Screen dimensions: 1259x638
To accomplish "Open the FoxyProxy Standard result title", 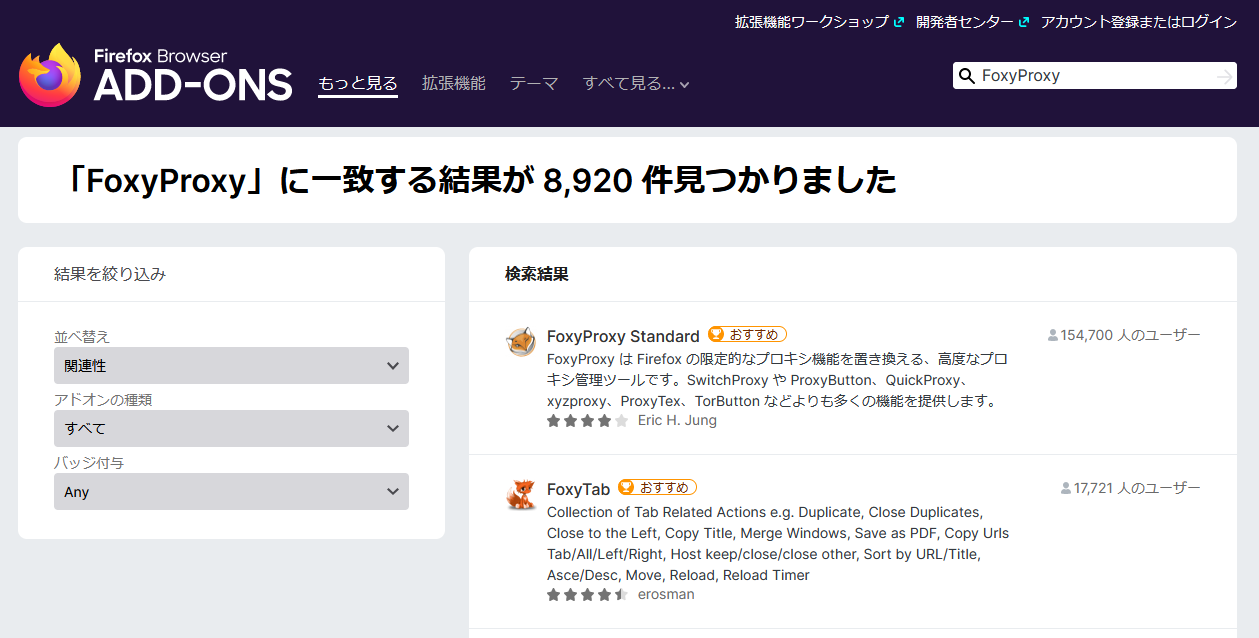I will [623, 336].
